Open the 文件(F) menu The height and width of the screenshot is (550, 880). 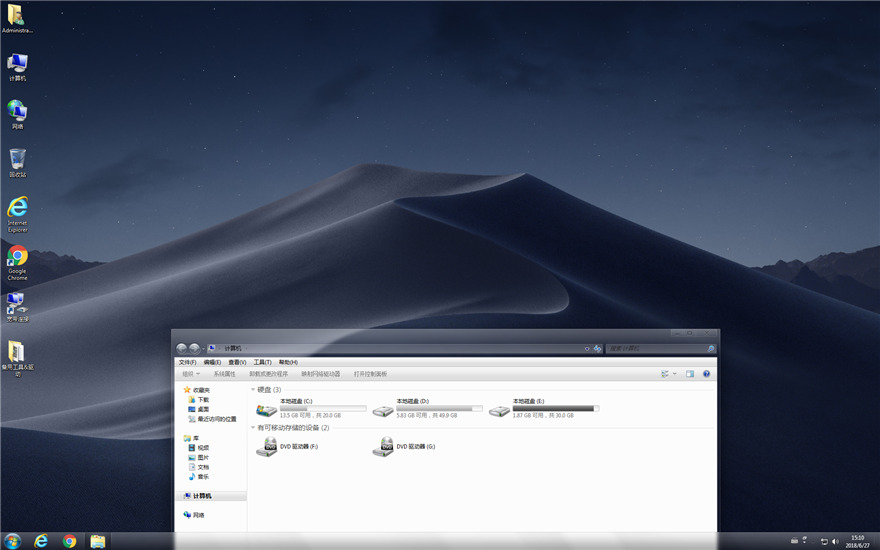pos(187,363)
